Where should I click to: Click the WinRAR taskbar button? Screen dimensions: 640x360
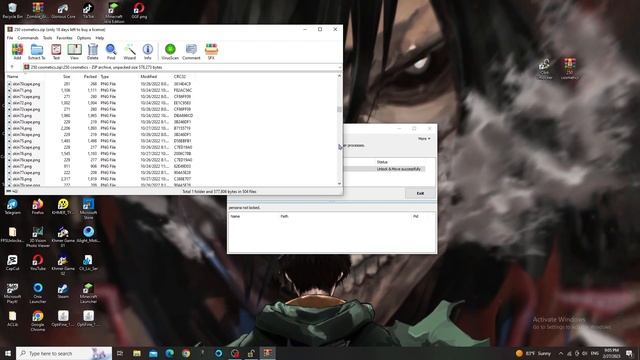[267, 353]
